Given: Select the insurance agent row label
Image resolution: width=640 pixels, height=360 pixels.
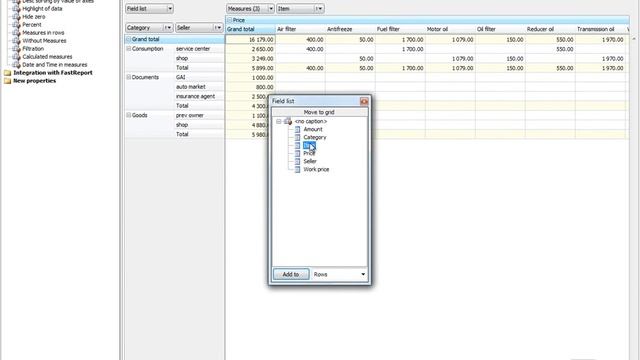Looking at the screenshot, I should point(199,96).
